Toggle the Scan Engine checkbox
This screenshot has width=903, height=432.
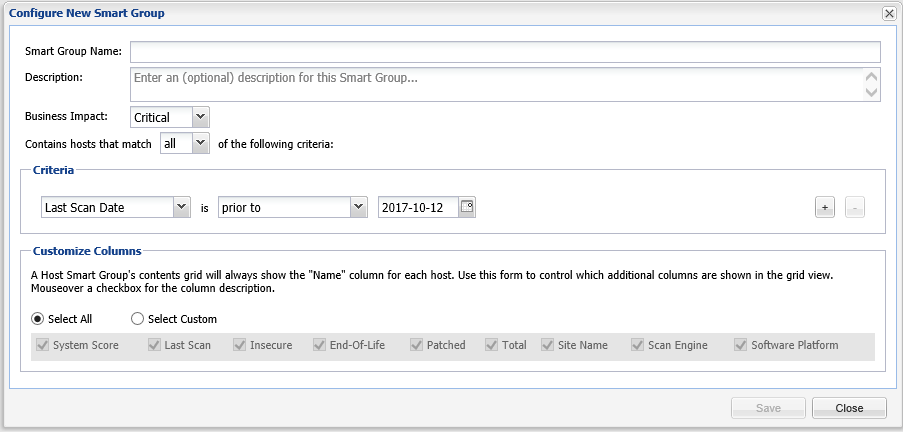[x=637, y=345]
